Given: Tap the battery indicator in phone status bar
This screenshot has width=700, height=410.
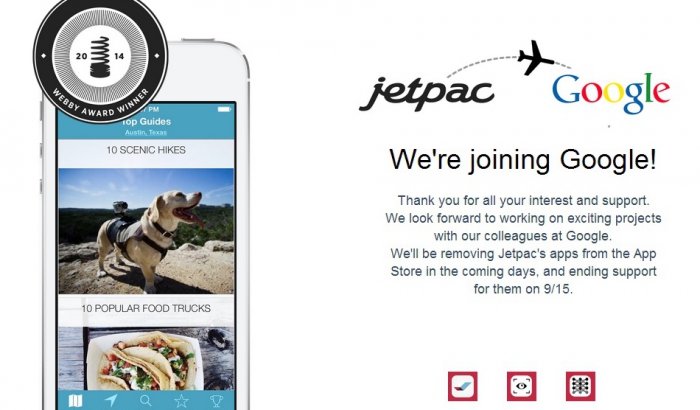Looking at the screenshot, I should [224, 109].
